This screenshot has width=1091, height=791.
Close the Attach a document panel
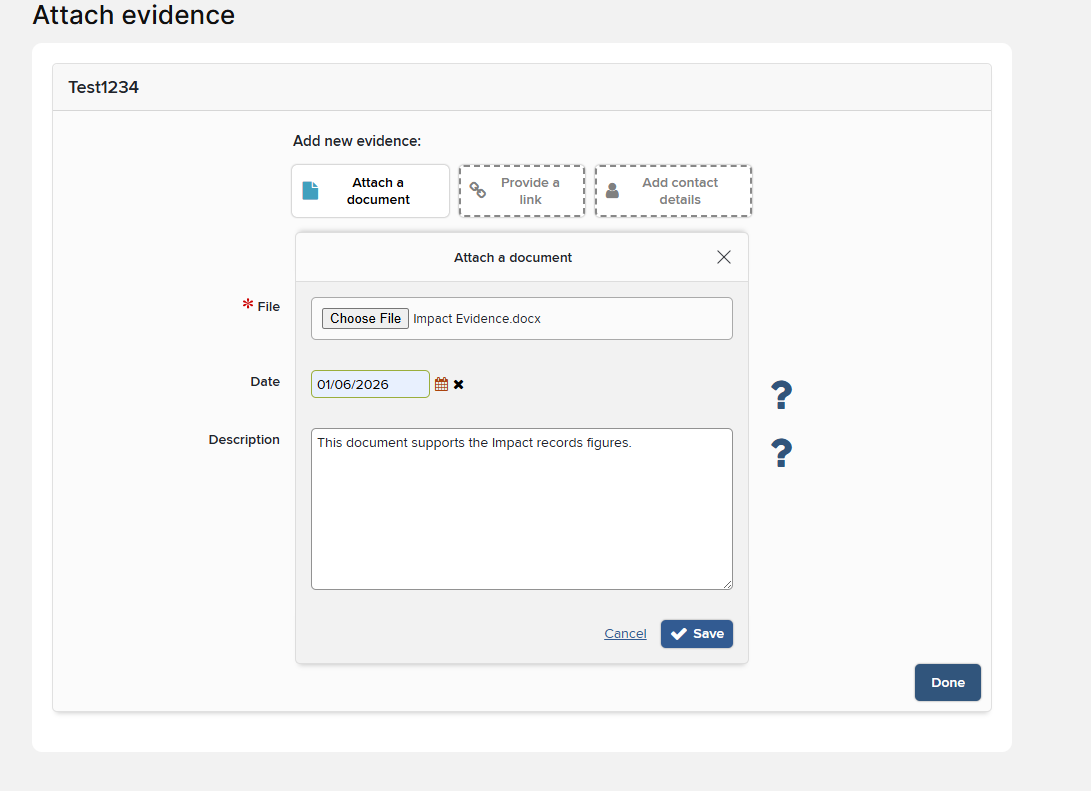(724, 257)
